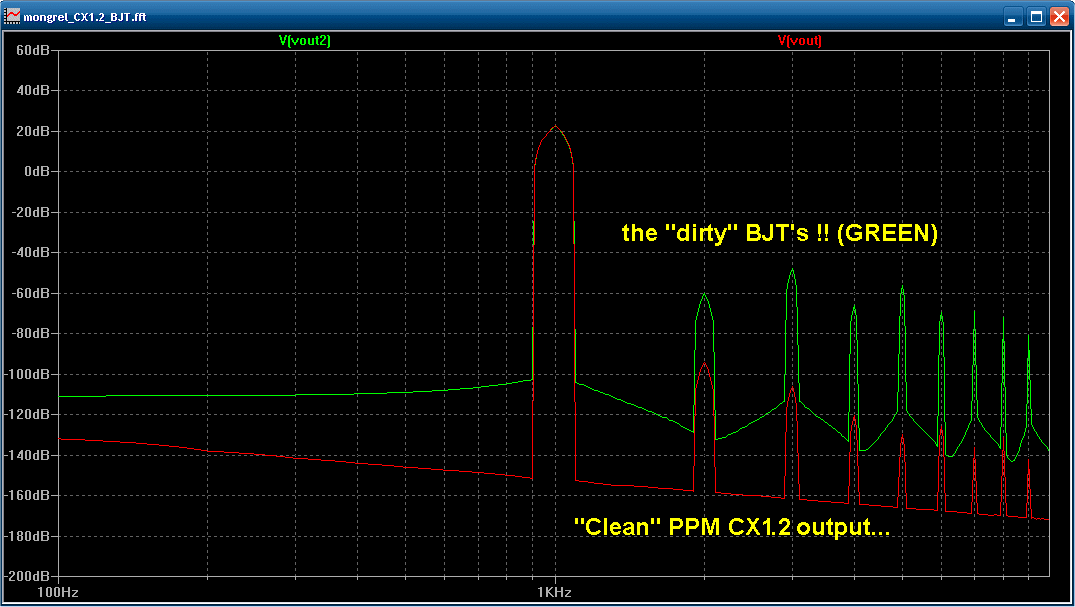Maximize the mongrel_CX1.2_BJT.fft window
This screenshot has width=1075, height=607.
(1036, 16)
